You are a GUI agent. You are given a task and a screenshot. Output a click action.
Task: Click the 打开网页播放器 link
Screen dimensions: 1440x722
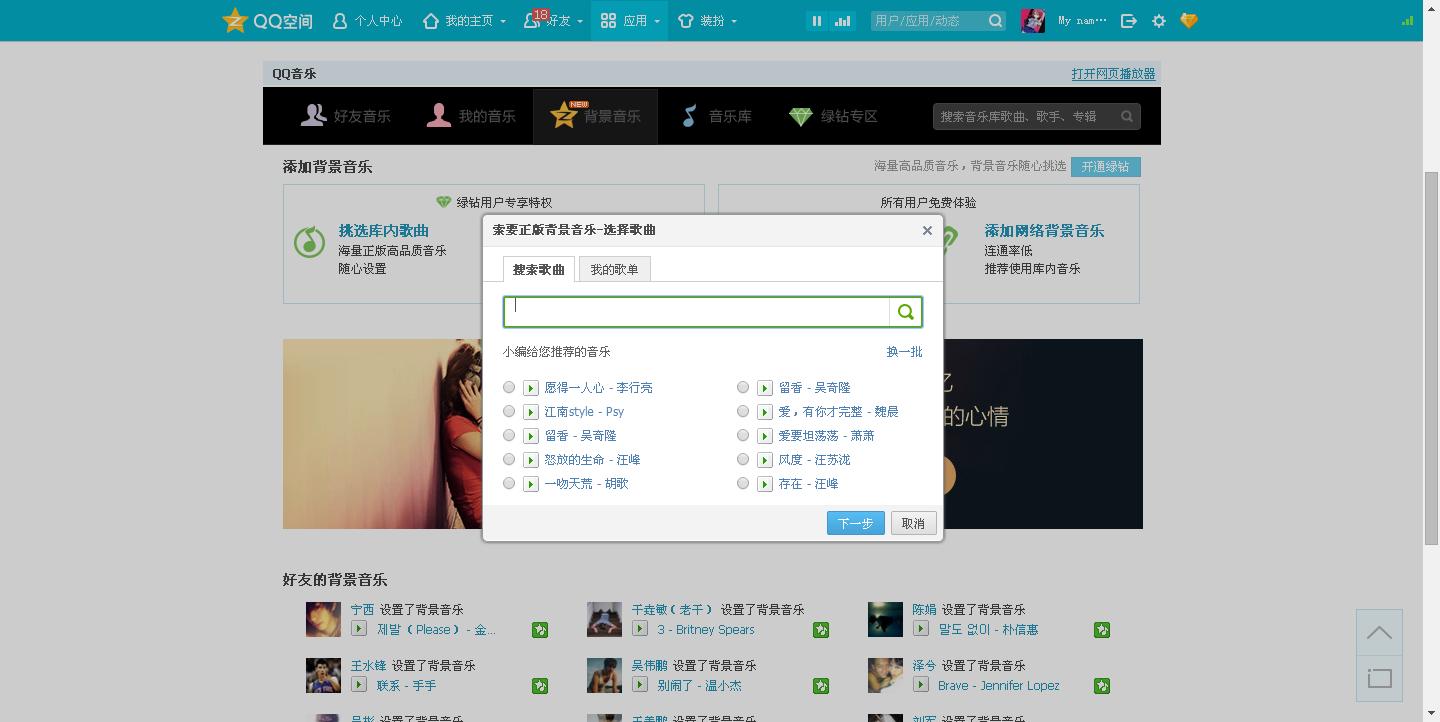1113,74
